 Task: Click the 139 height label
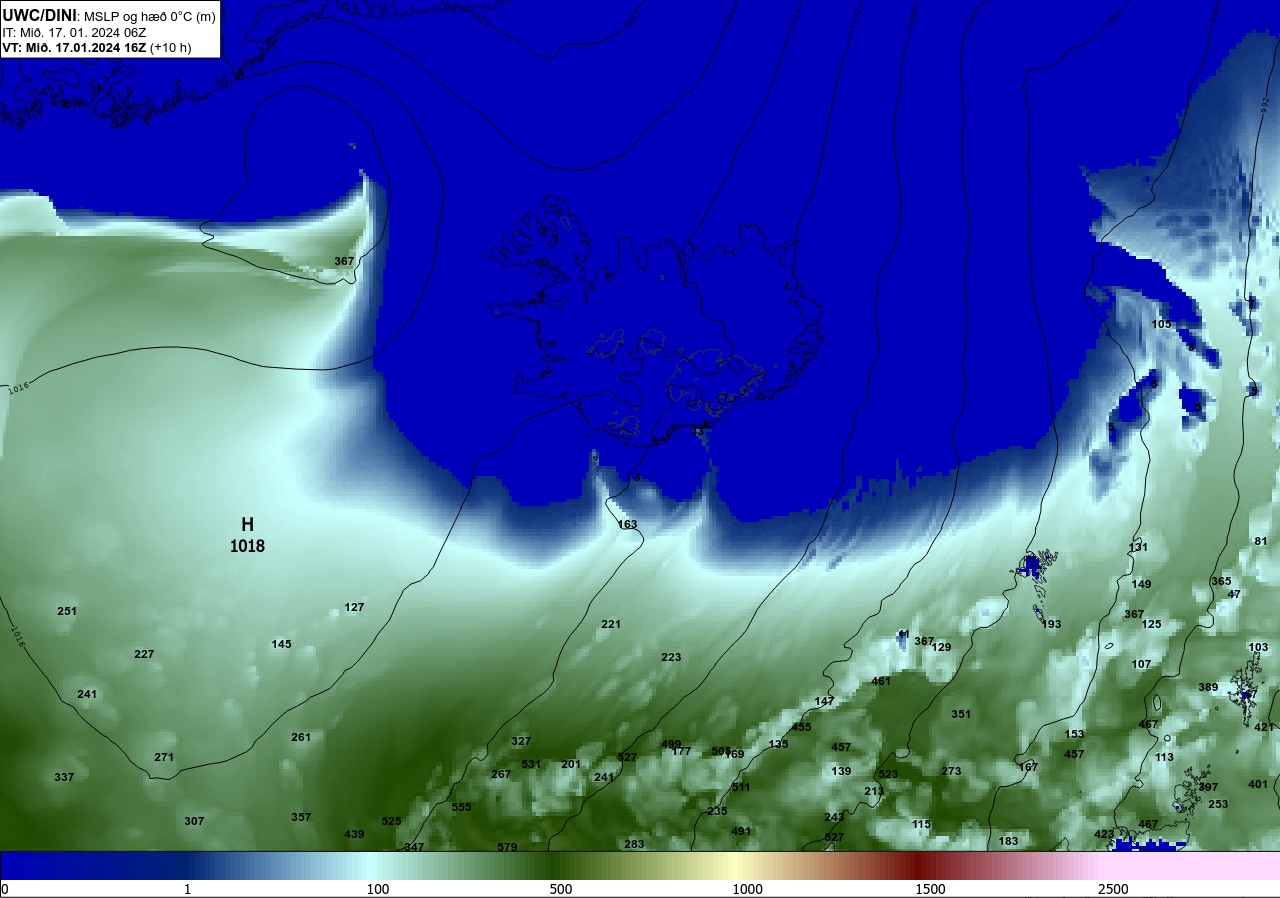(x=841, y=771)
